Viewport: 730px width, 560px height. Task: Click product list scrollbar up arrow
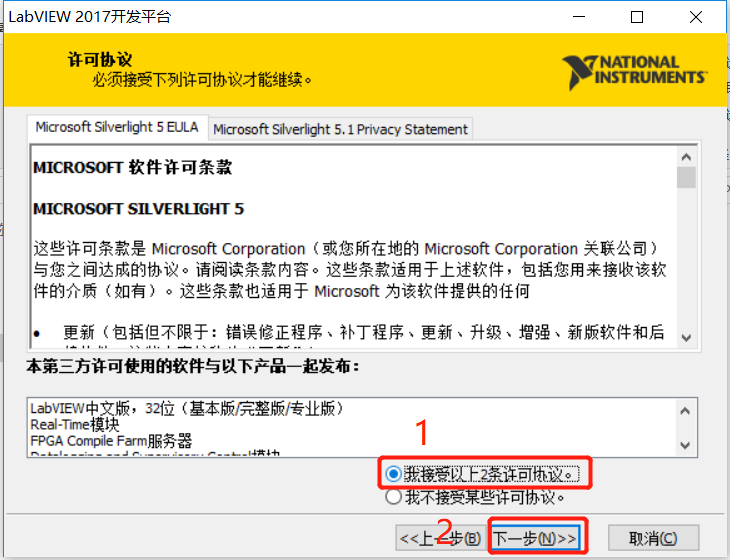click(685, 411)
